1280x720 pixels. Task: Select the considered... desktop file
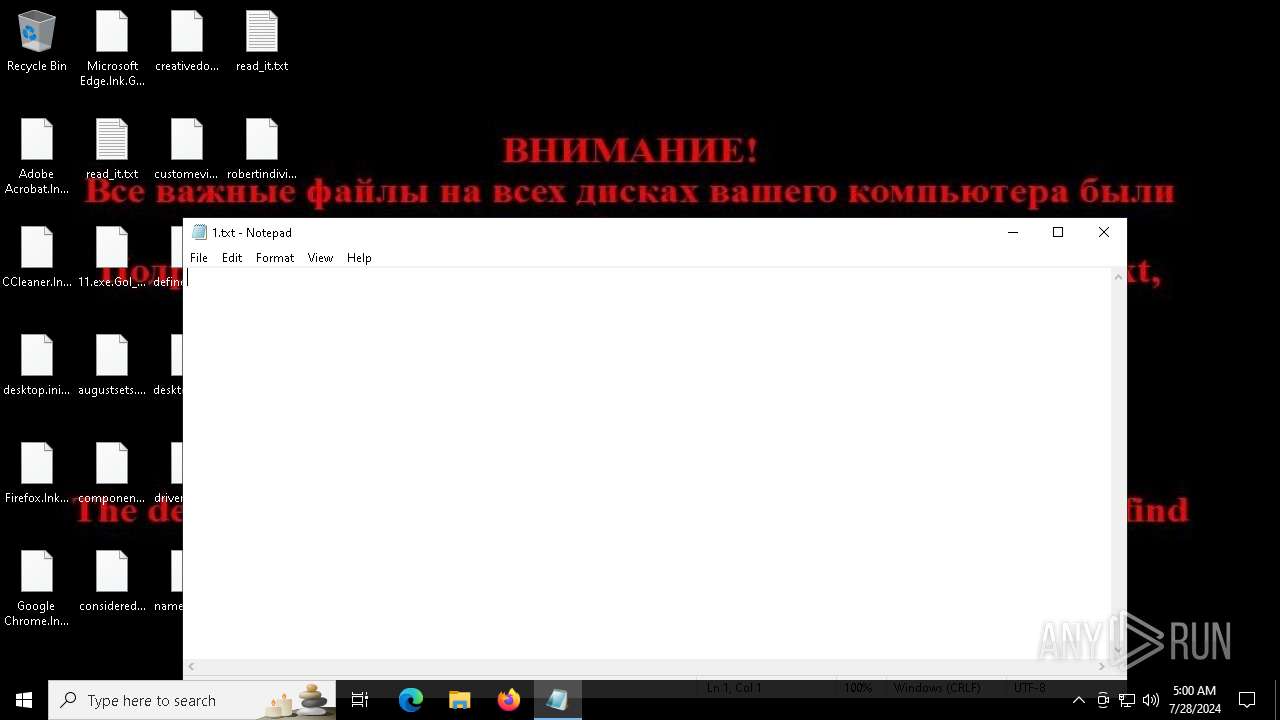point(112,582)
